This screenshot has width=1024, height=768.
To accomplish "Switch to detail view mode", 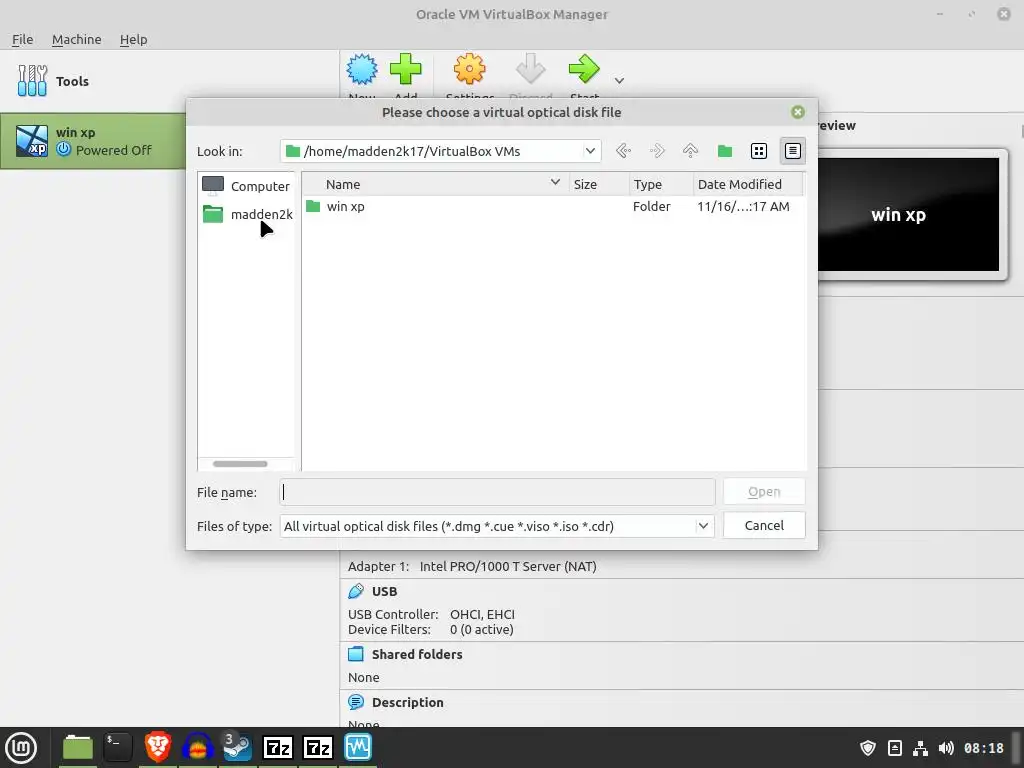I will tap(793, 151).
